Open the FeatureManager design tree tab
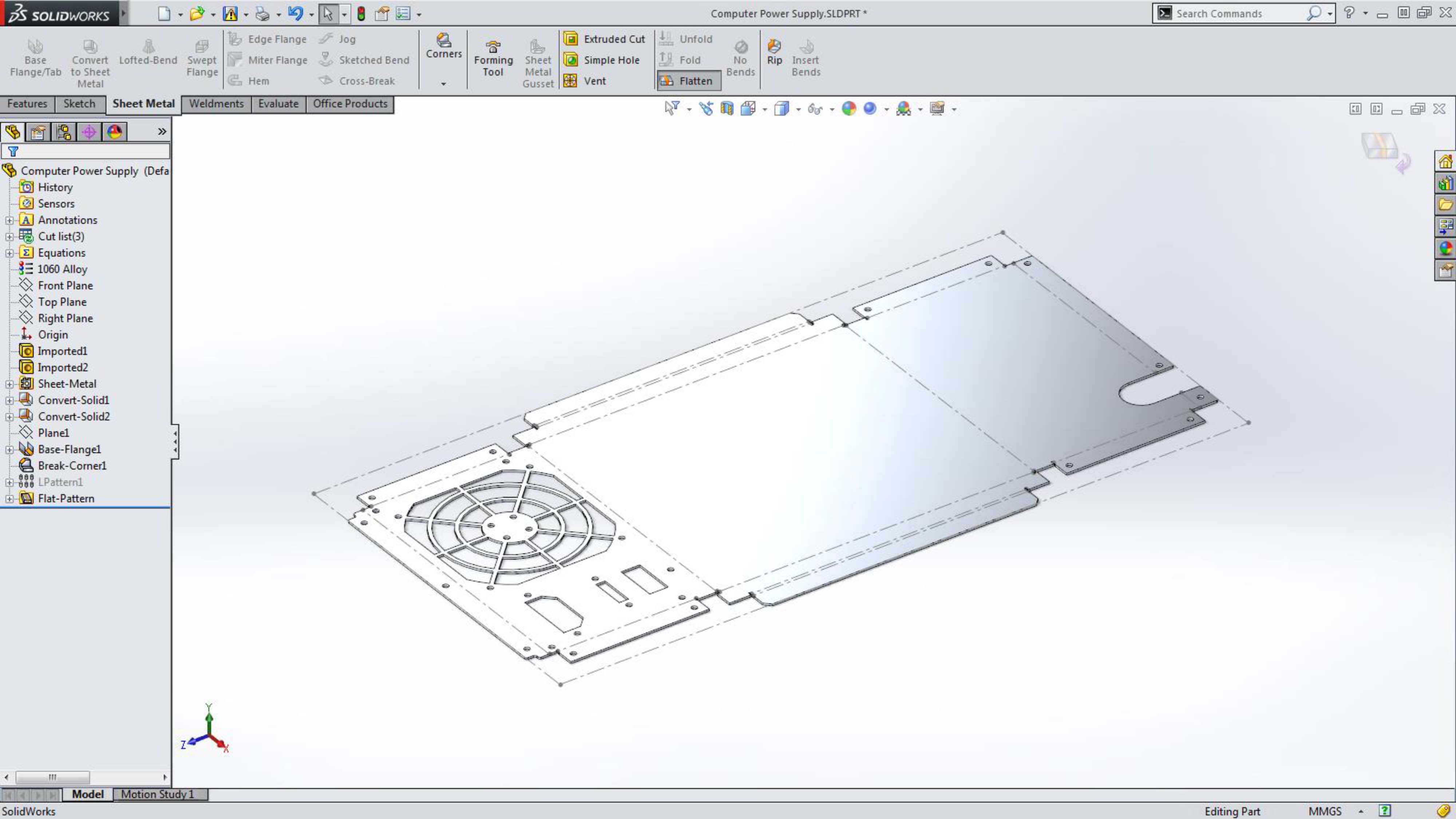1456x819 pixels. [x=12, y=132]
